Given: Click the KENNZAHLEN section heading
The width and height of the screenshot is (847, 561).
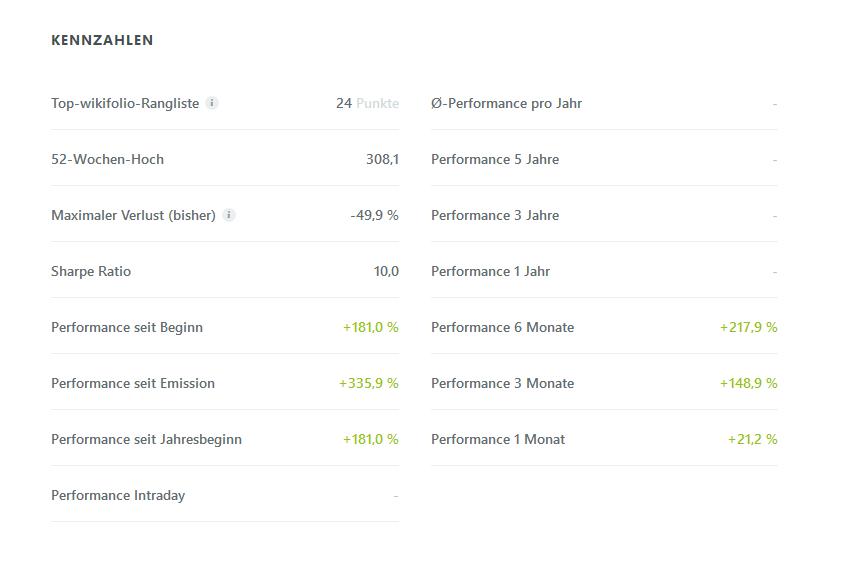Looking at the screenshot, I should [102, 41].
